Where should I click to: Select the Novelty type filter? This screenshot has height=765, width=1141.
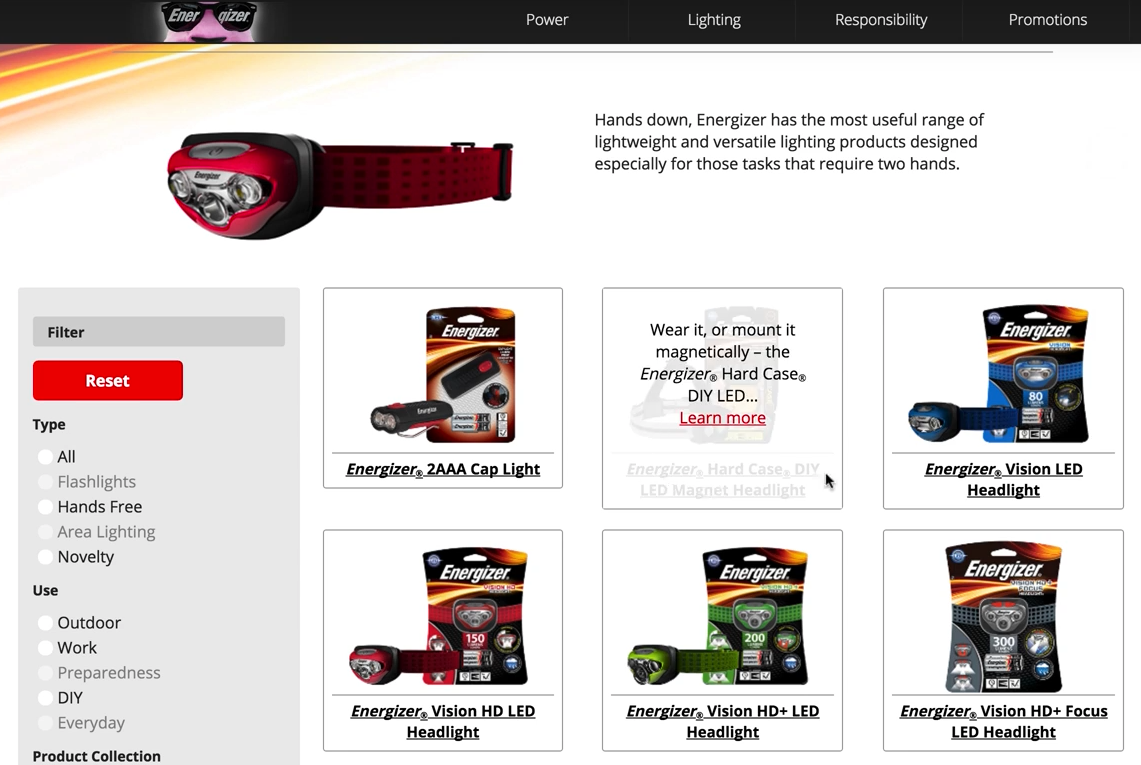pos(45,557)
